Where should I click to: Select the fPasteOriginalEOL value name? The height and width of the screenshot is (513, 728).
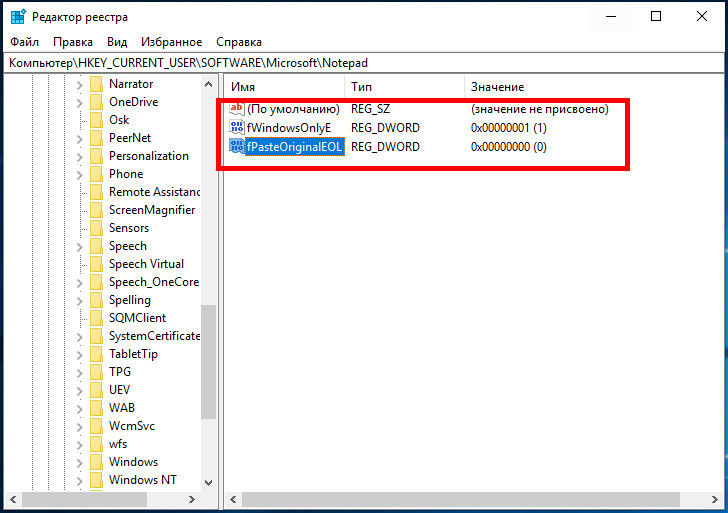point(294,147)
